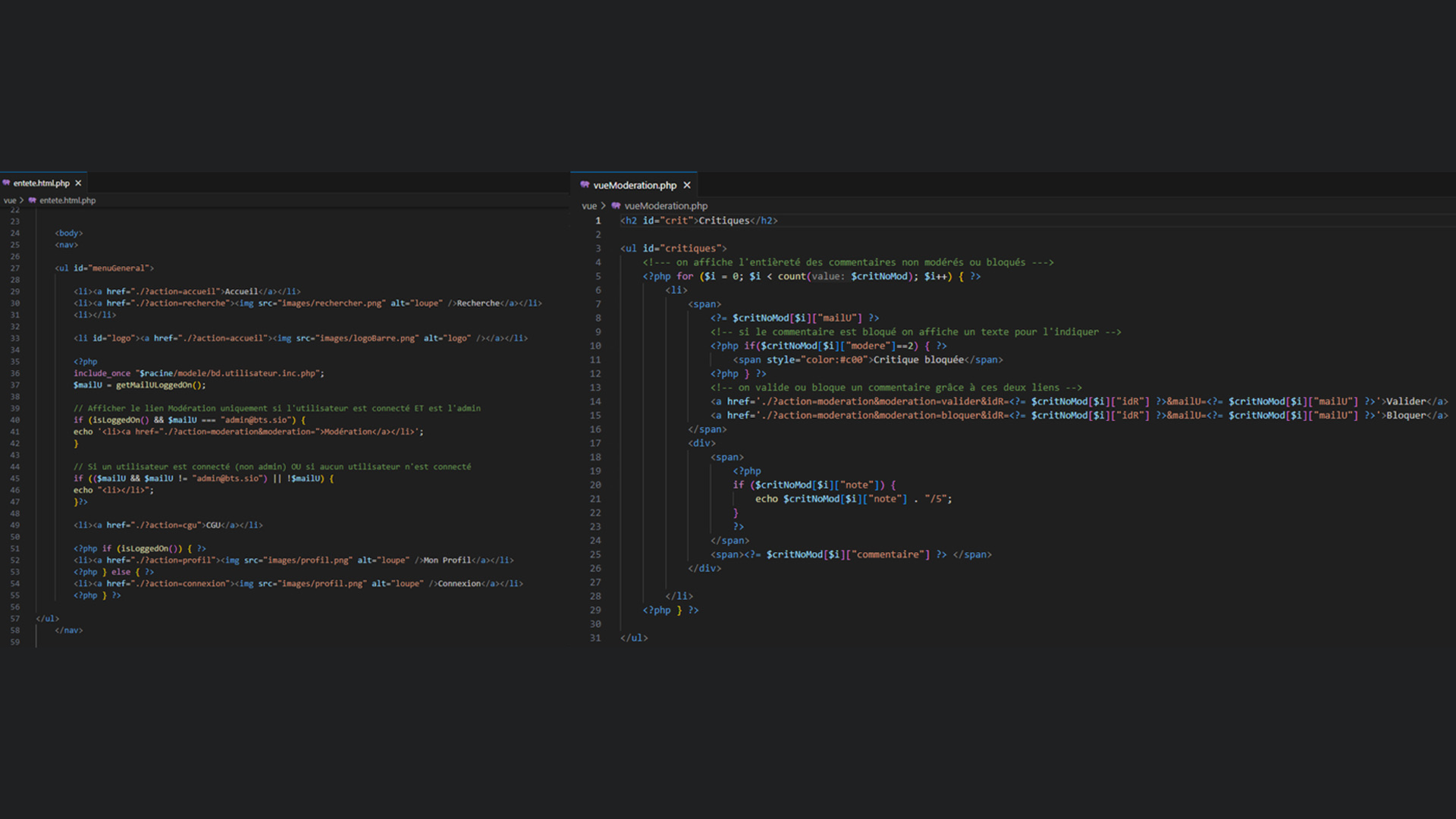Click the '</nav>' tag on line 58

(x=69, y=630)
